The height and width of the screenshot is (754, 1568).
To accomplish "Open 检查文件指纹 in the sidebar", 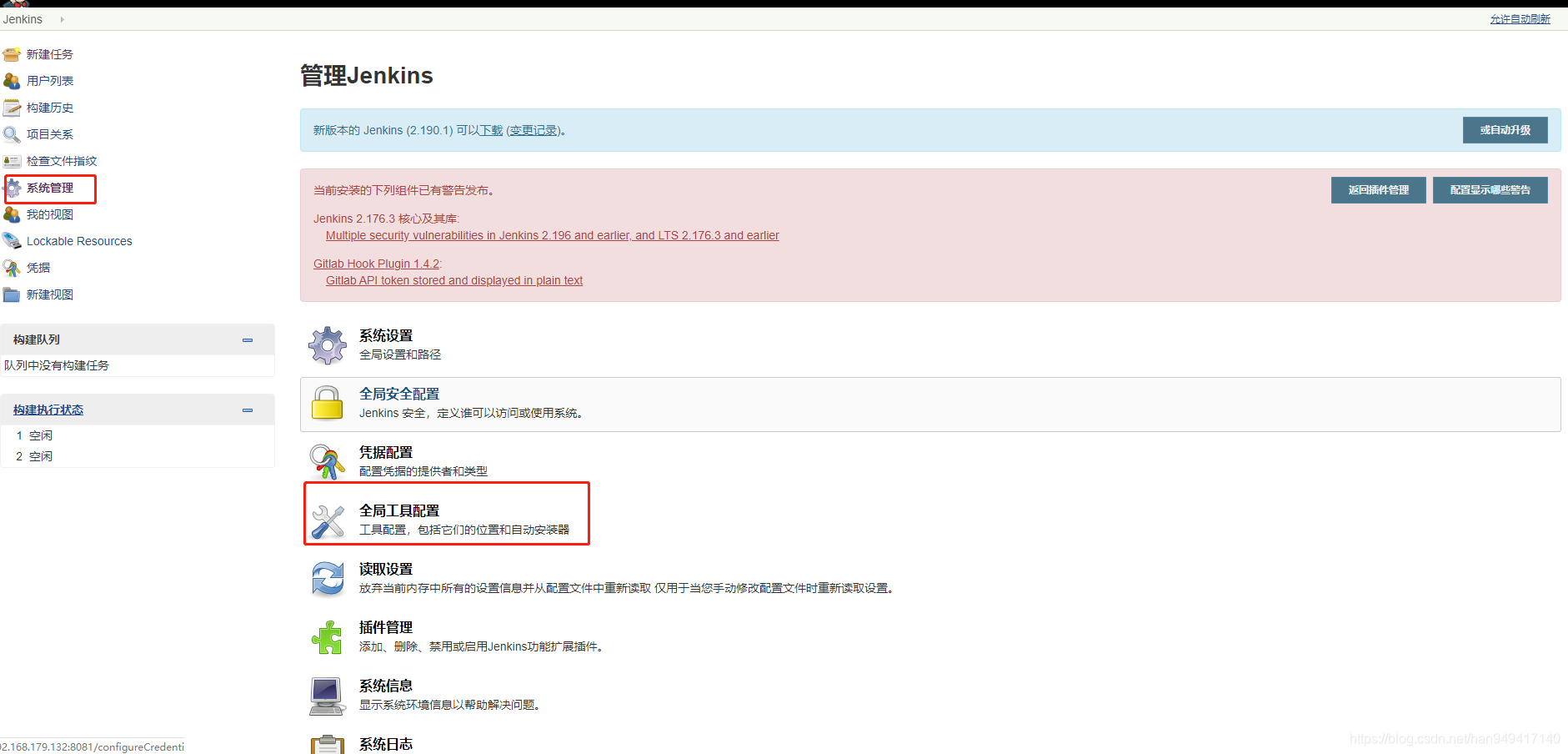I will coord(62,161).
